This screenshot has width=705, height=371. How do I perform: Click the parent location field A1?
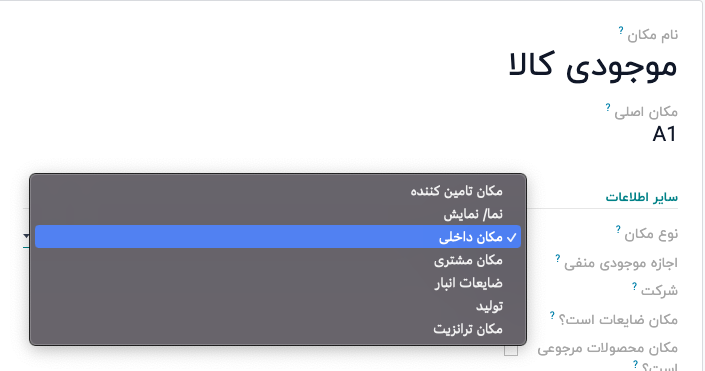(664, 134)
